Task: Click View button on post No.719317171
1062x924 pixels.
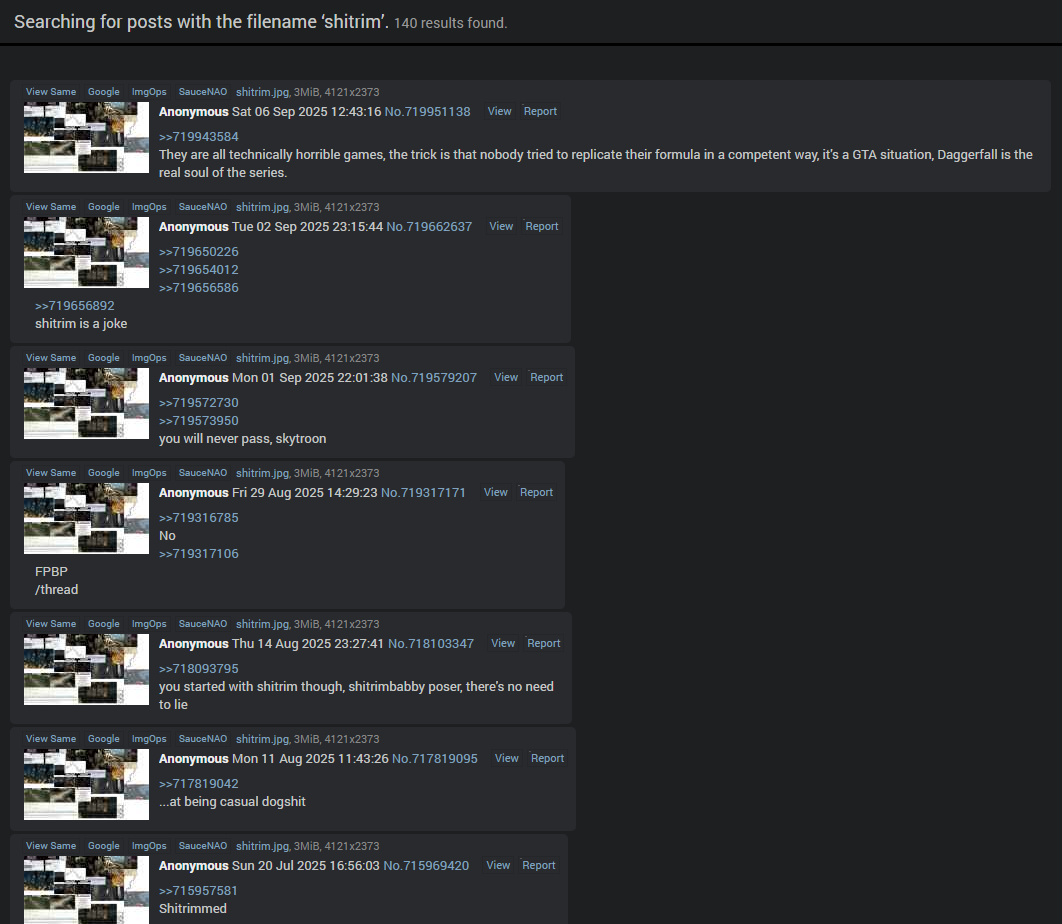Action: [x=496, y=493]
